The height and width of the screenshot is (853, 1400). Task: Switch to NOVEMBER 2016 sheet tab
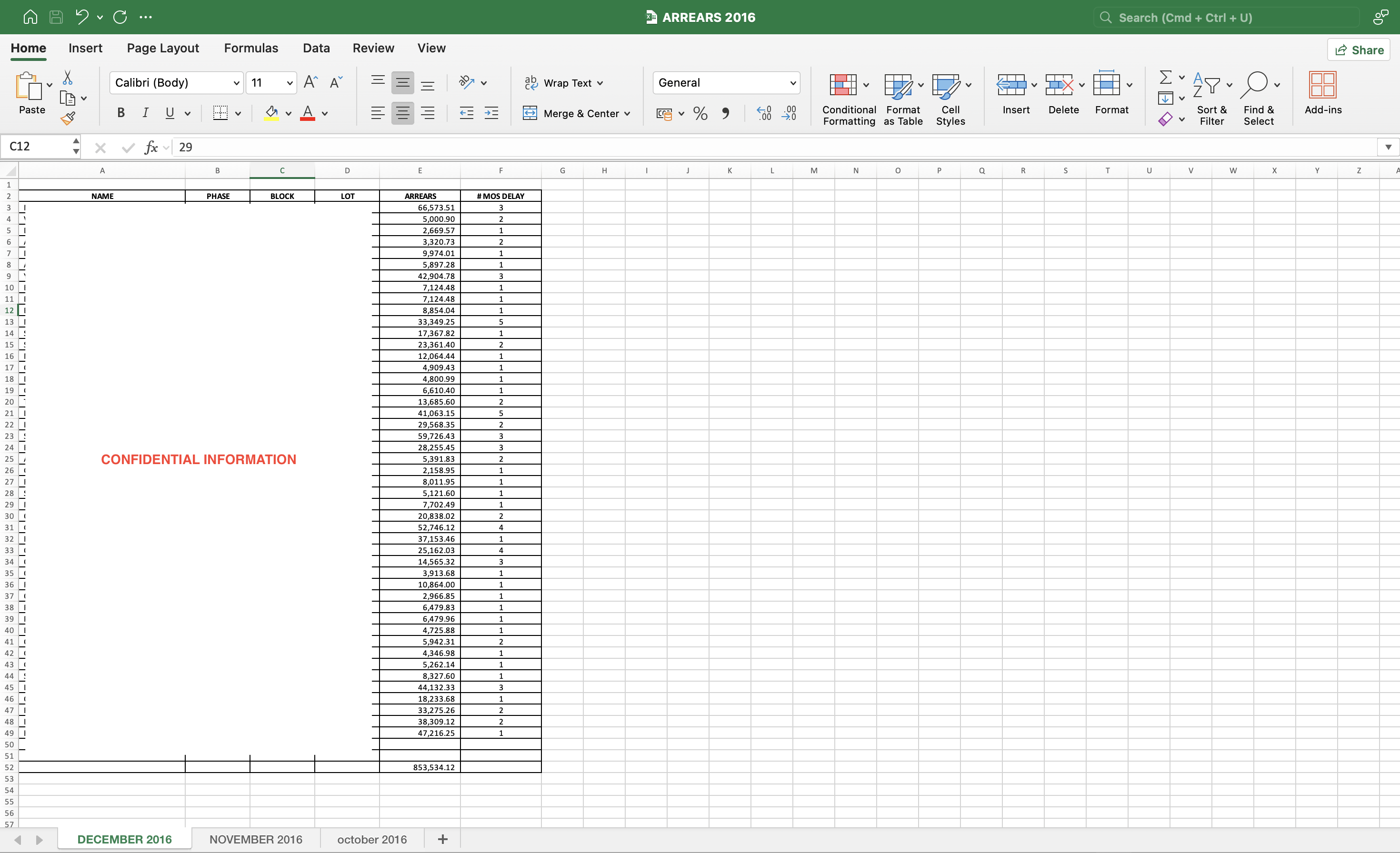[x=256, y=839]
